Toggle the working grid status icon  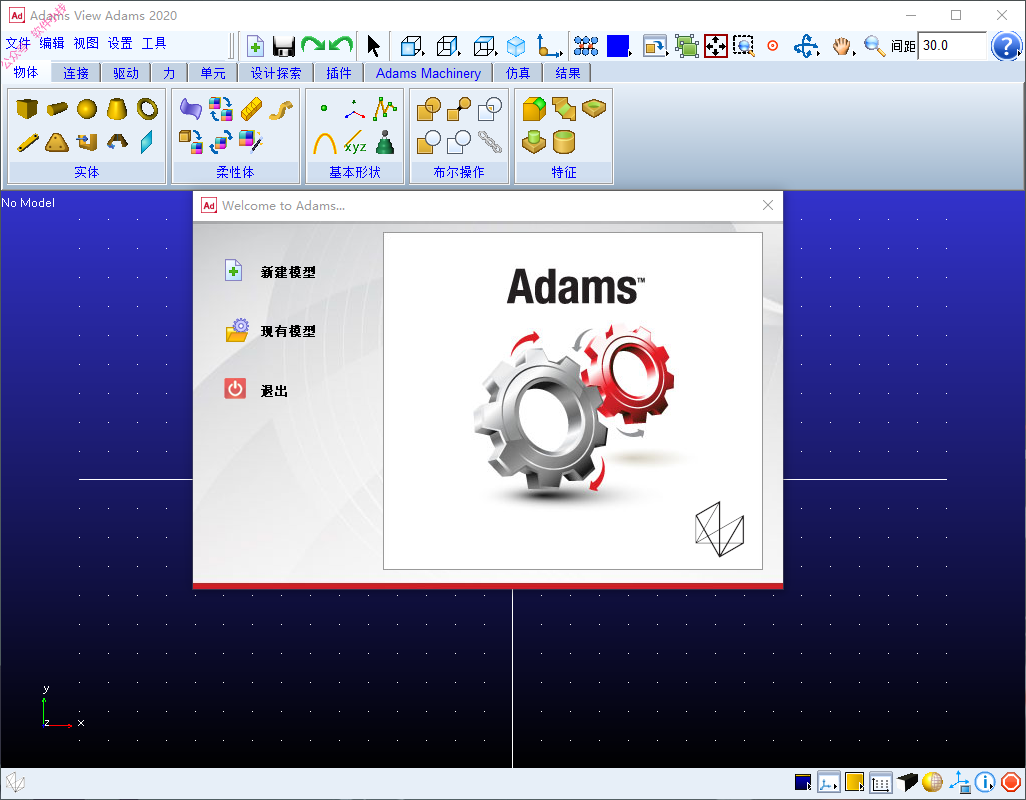pos(881,782)
